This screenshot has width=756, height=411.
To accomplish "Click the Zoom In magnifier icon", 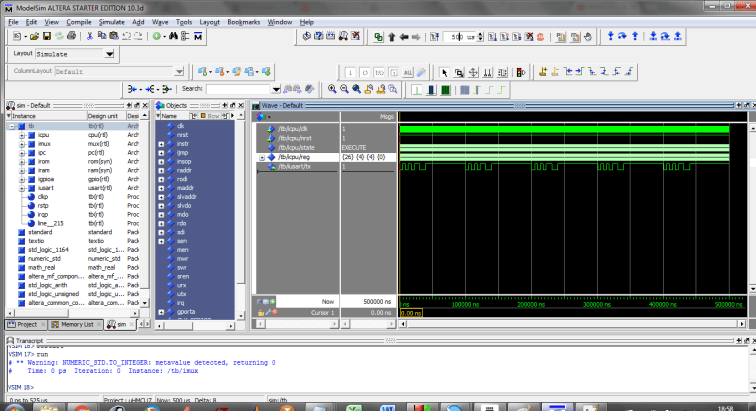I will [x=331, y=89].
